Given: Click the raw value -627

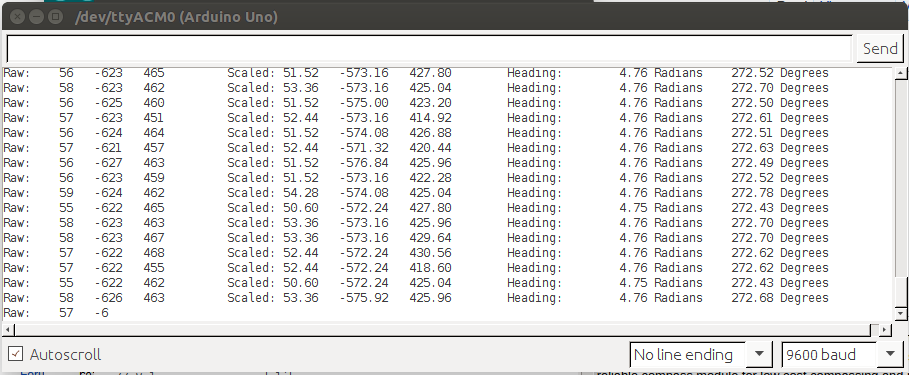Looking at the screenshot, I should 108,162.
